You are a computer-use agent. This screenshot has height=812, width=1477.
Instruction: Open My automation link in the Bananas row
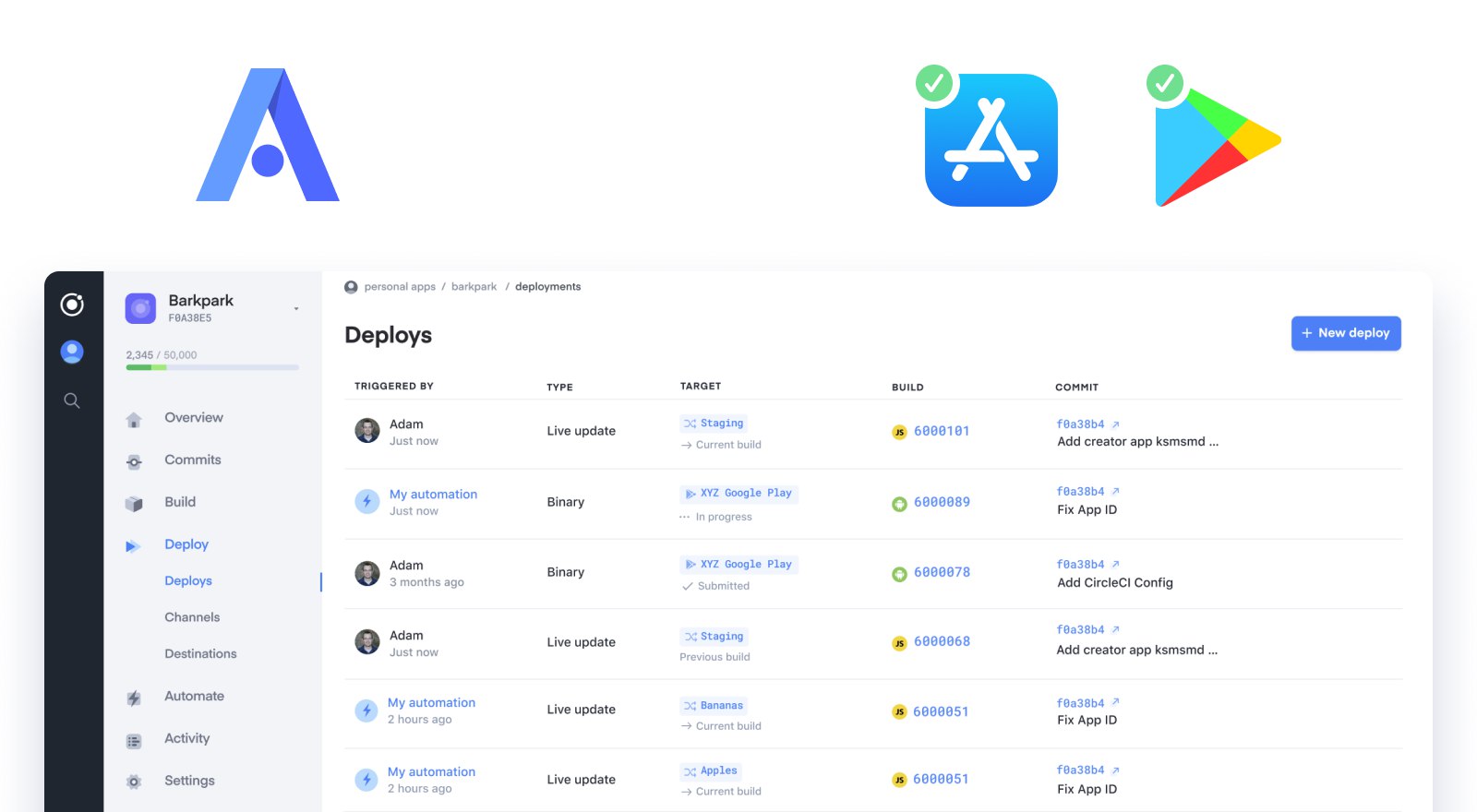(431, 703)
